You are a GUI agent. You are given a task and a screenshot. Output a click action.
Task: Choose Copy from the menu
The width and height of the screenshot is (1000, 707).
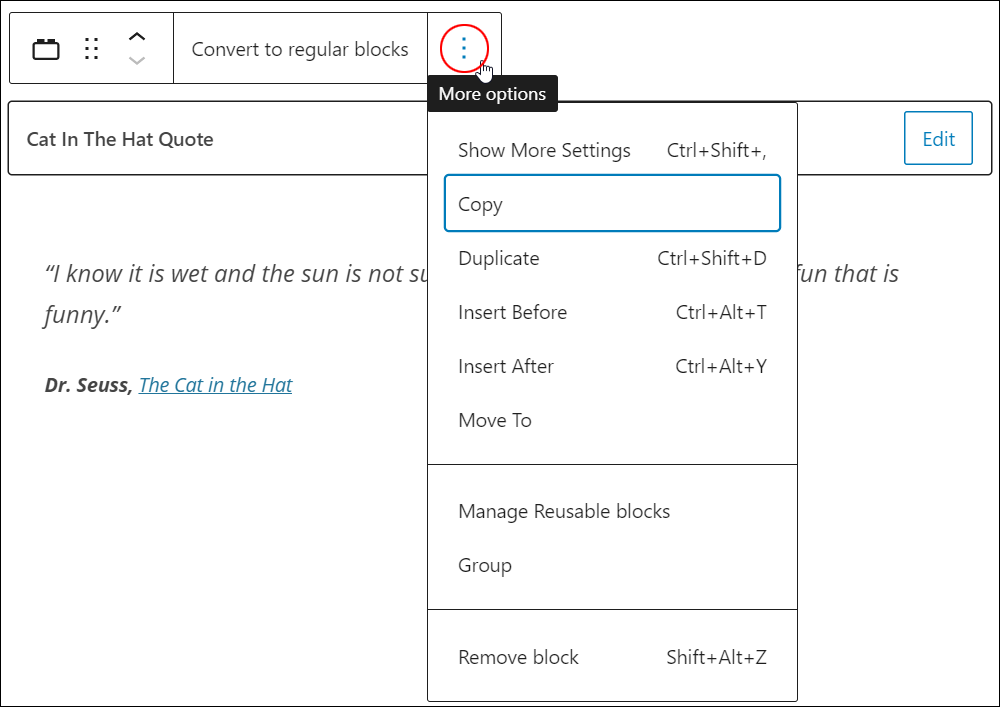click(612, 203)
